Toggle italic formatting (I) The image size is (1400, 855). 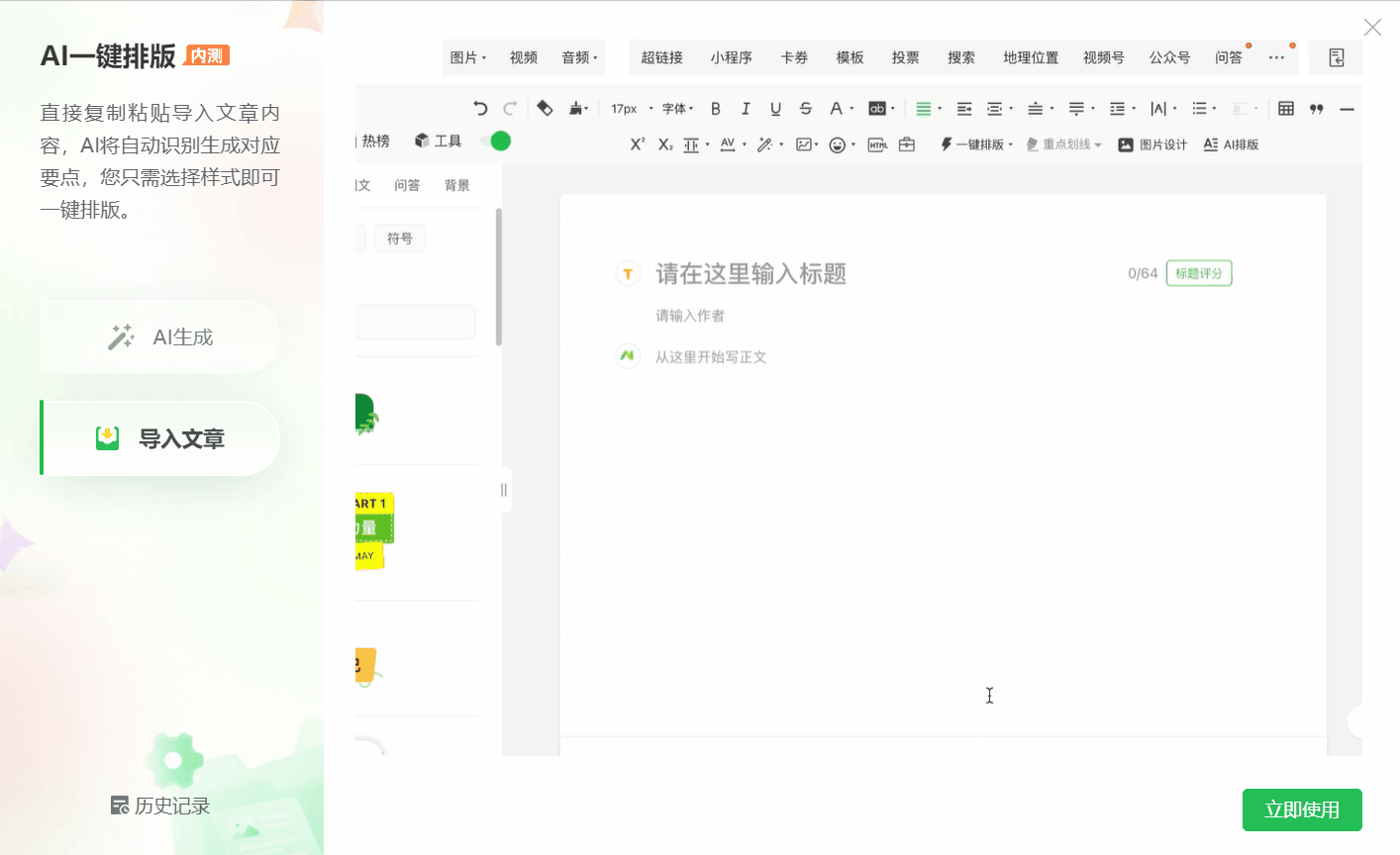[x=746, y=109]
